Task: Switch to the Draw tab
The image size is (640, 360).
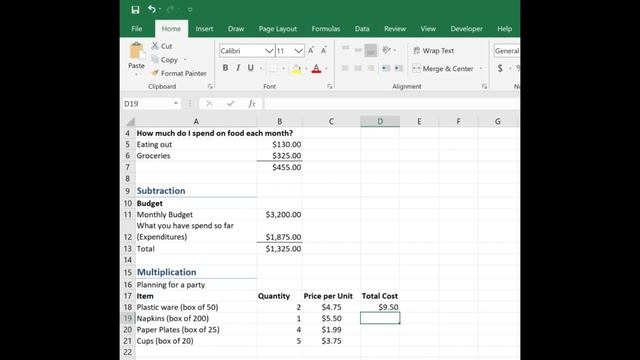Action: point(236,29)
